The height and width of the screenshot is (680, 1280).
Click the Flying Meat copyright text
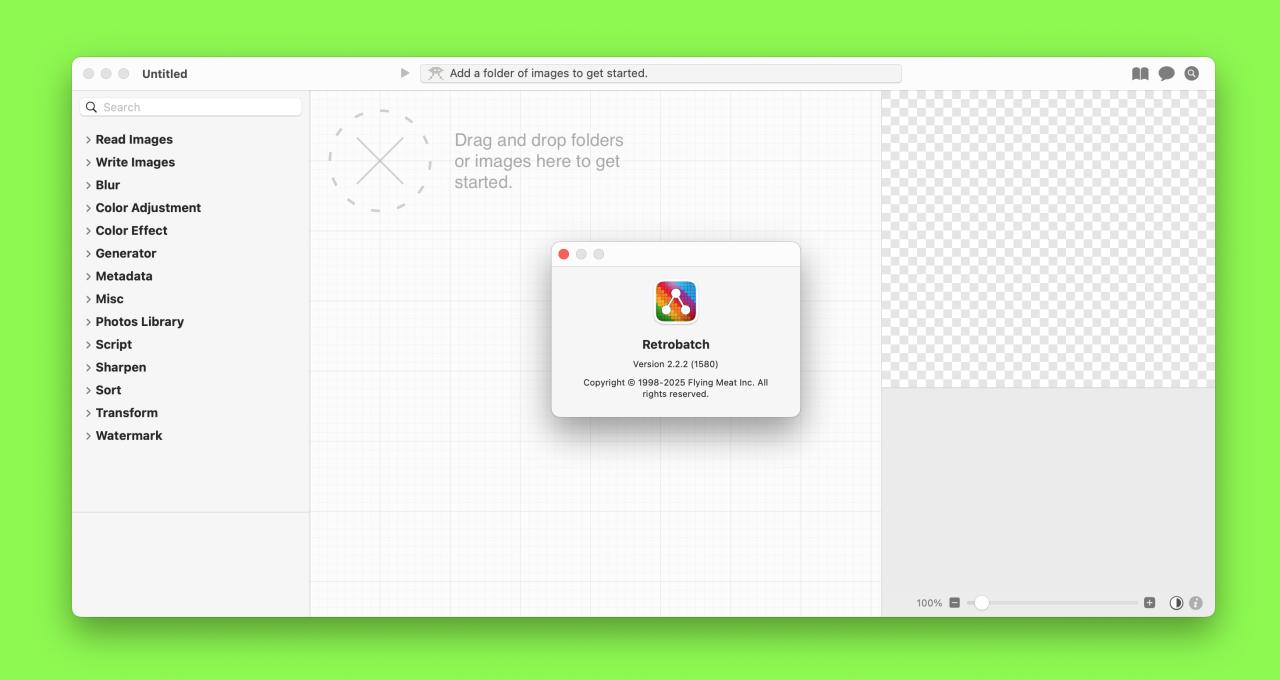click(676, 388)
